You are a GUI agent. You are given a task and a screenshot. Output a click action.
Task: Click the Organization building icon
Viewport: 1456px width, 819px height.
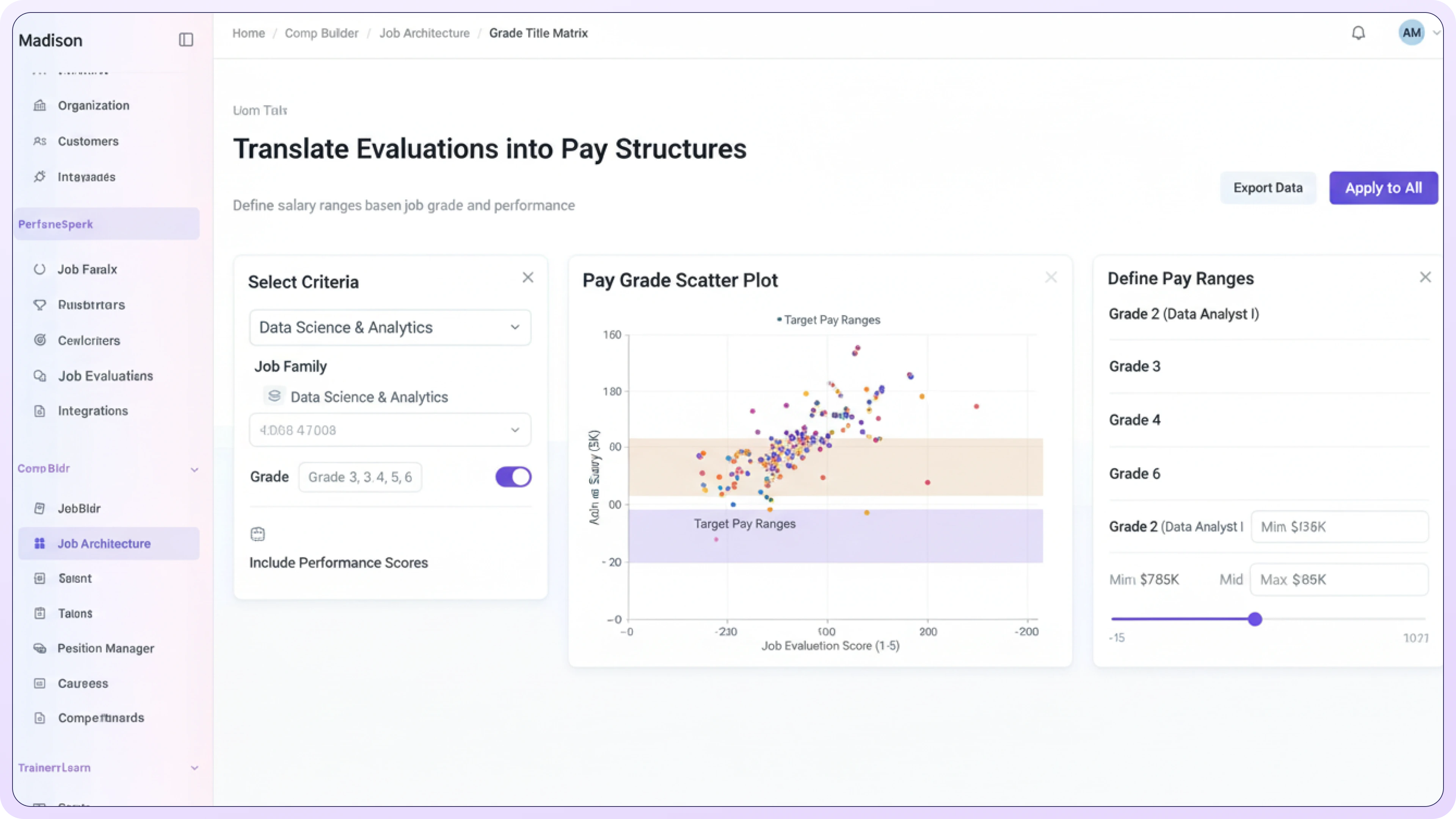(x=39, y=105)
